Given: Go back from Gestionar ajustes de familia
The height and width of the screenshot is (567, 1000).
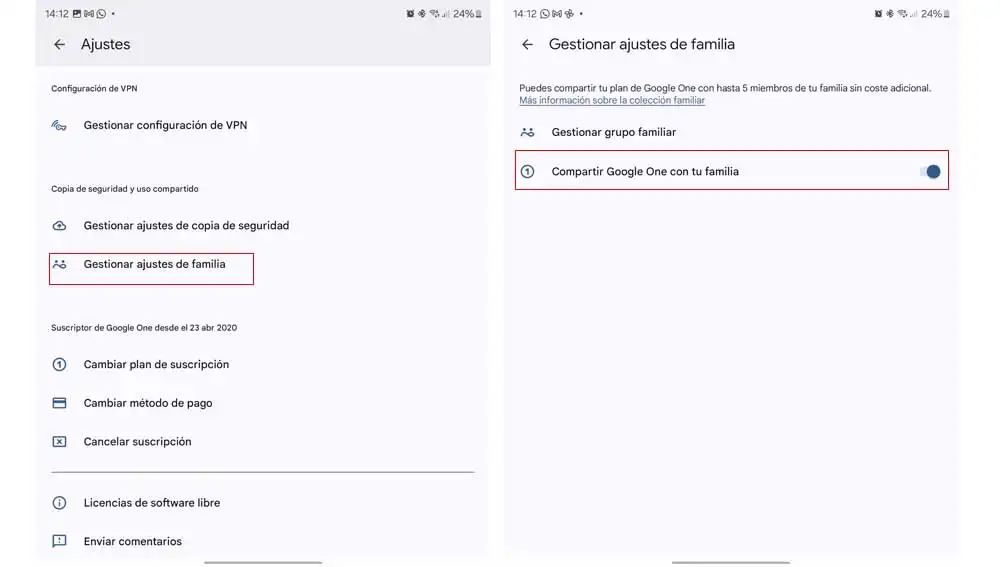Looking at the screenshot, I should click(x=528, y=45).
